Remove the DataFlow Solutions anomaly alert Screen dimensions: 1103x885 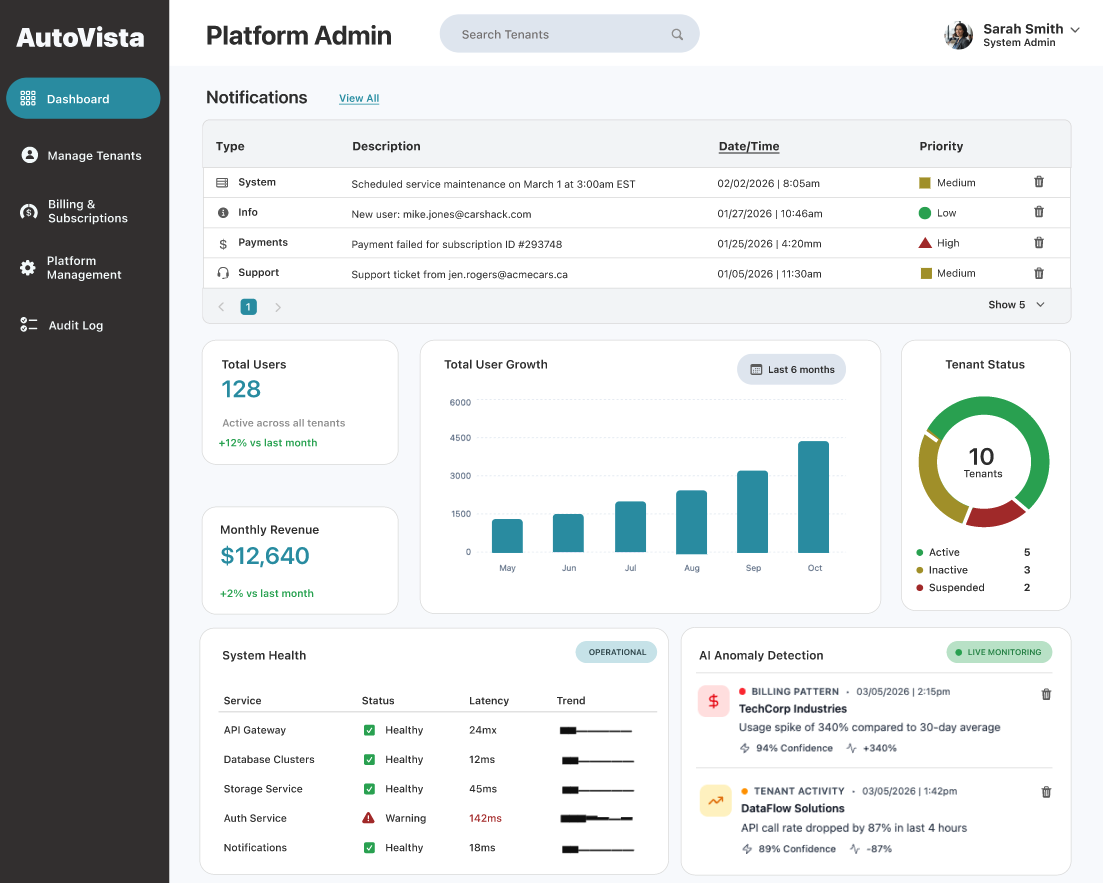point(1046,792)
